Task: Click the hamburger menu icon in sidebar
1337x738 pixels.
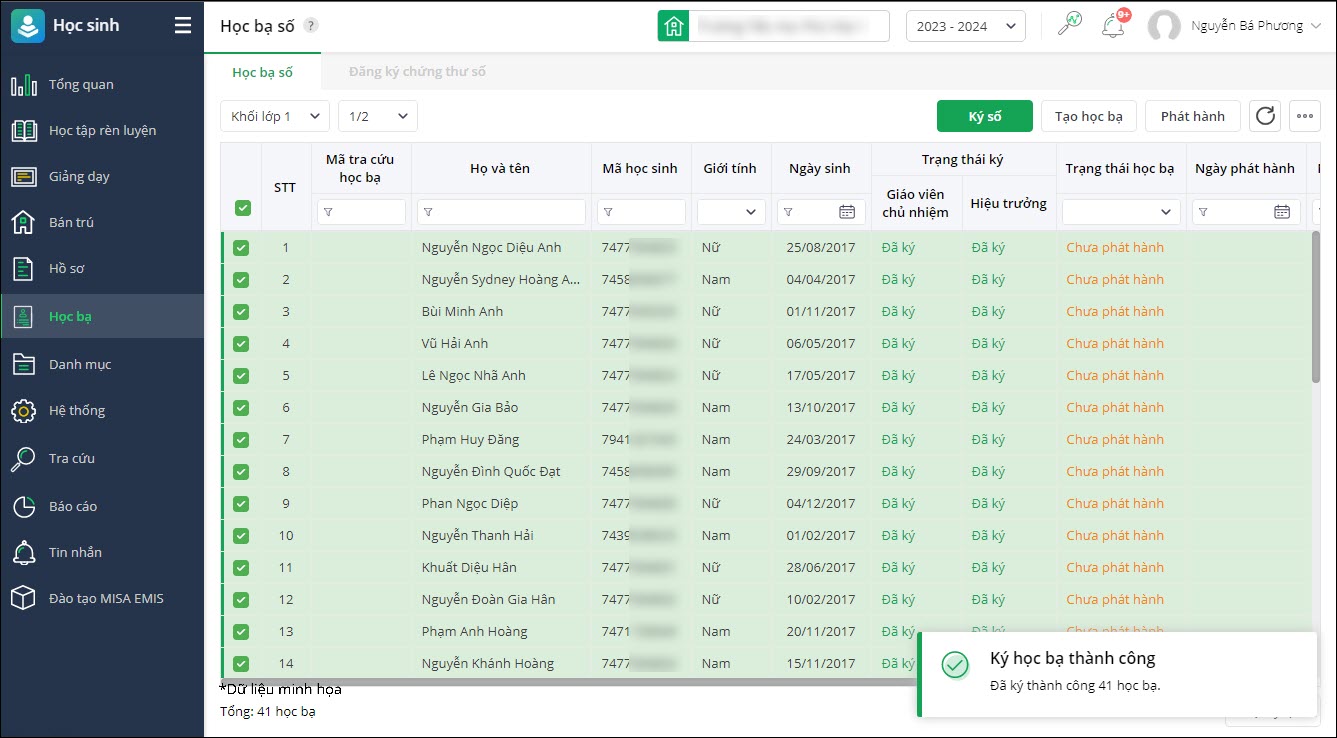Action: click(x=182, y=26)
